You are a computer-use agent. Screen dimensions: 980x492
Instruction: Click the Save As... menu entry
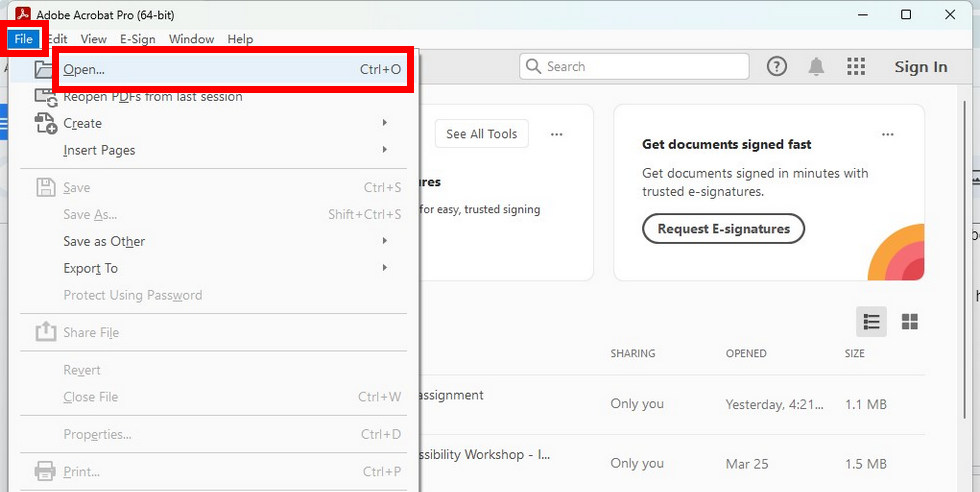[212, 214]
